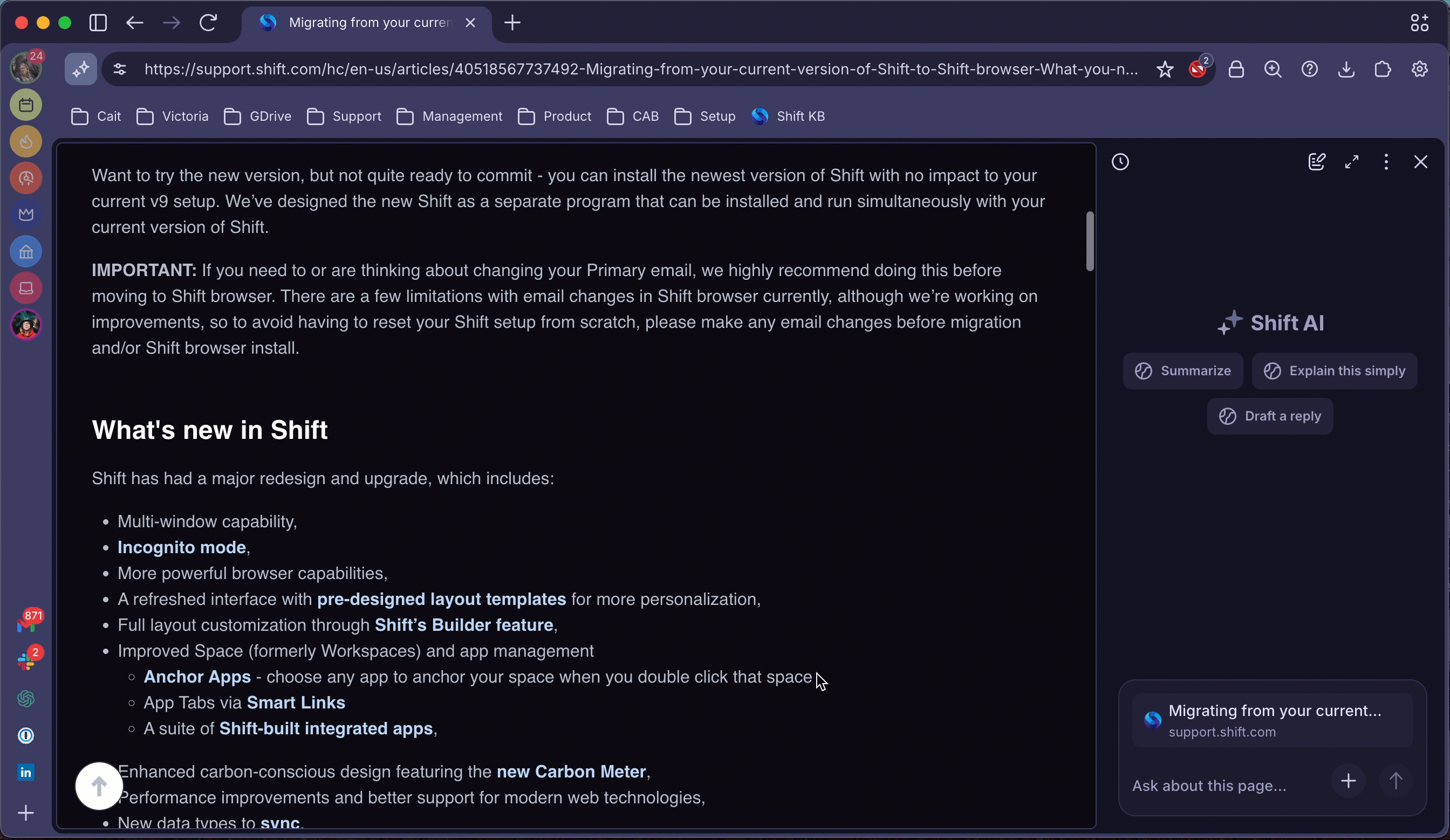This screenshot has height=840, width=1450.
Task: Open the profile avatar with 24 badge
Action: (x=26, y=67)
